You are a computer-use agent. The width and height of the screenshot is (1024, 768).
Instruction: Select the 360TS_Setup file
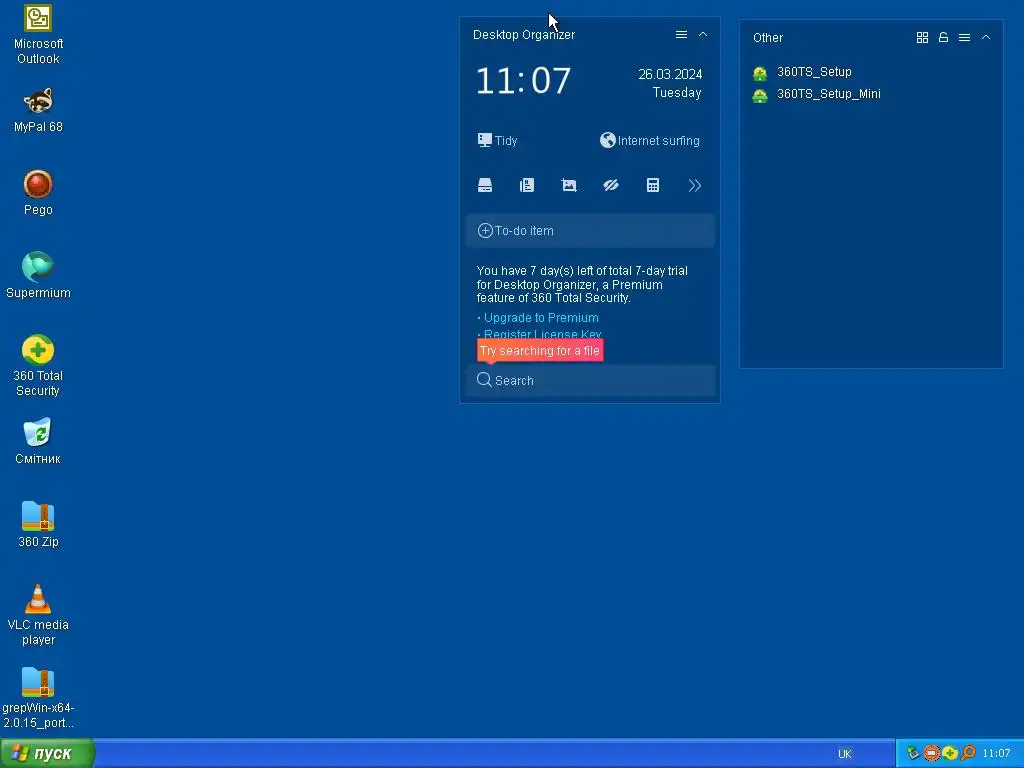pos(814,72)
